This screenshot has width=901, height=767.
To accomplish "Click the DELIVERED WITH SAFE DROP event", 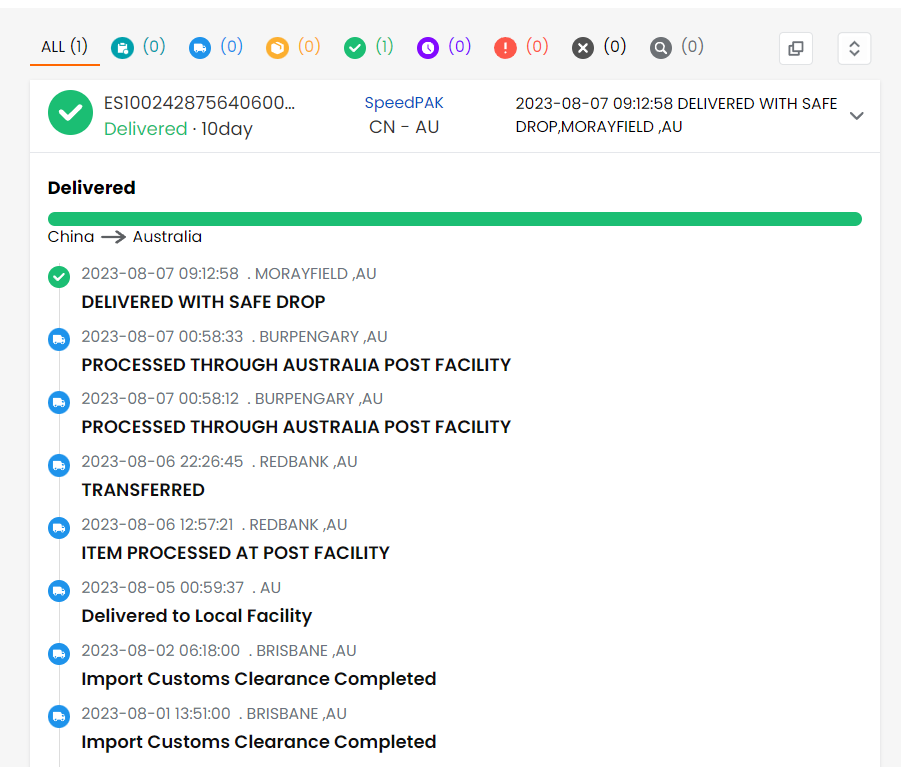I will point(203,301).
